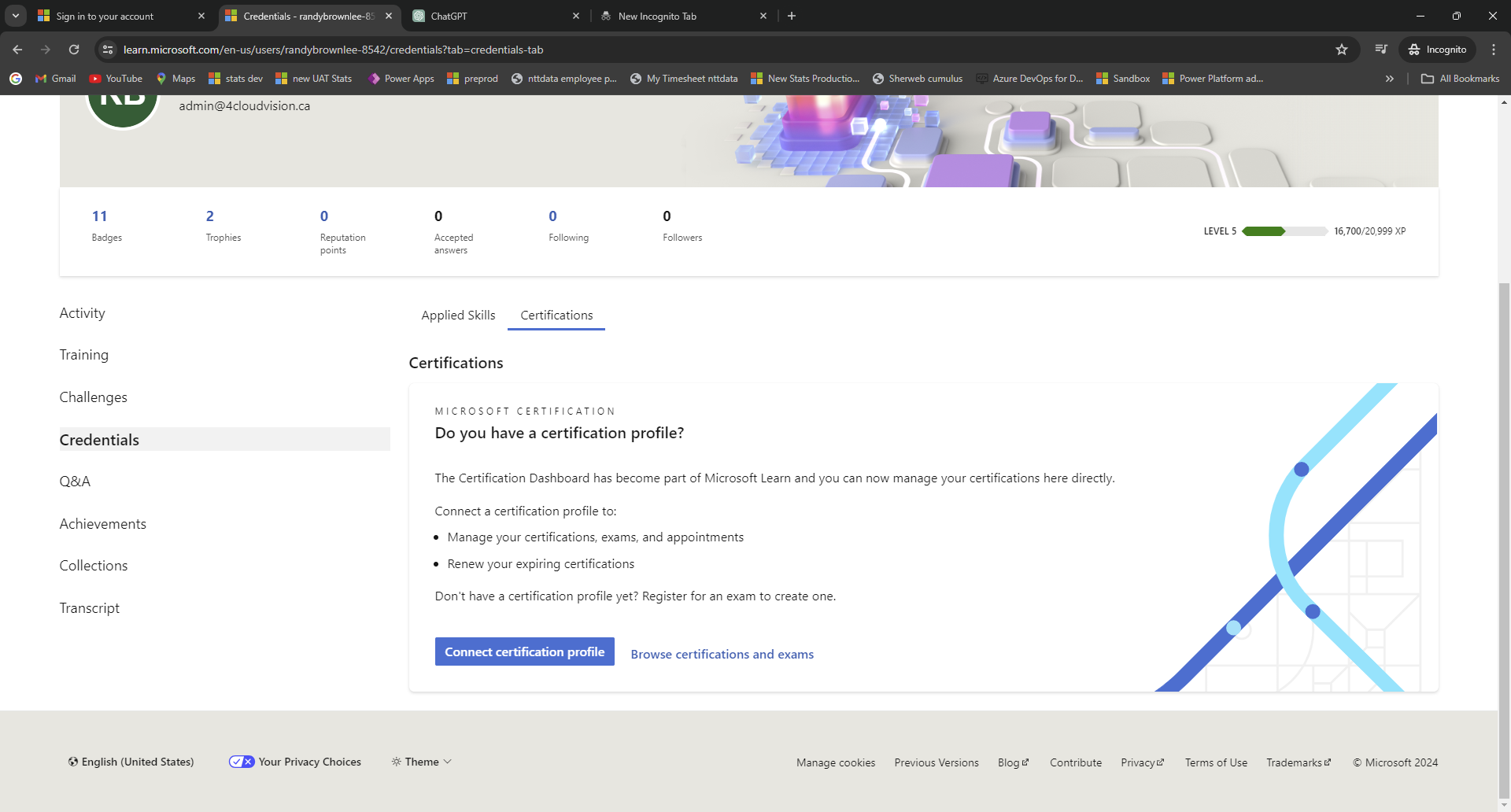1511x812 pixels.
Task: Open the Theme selector in the footer
Action: point(420,761)
